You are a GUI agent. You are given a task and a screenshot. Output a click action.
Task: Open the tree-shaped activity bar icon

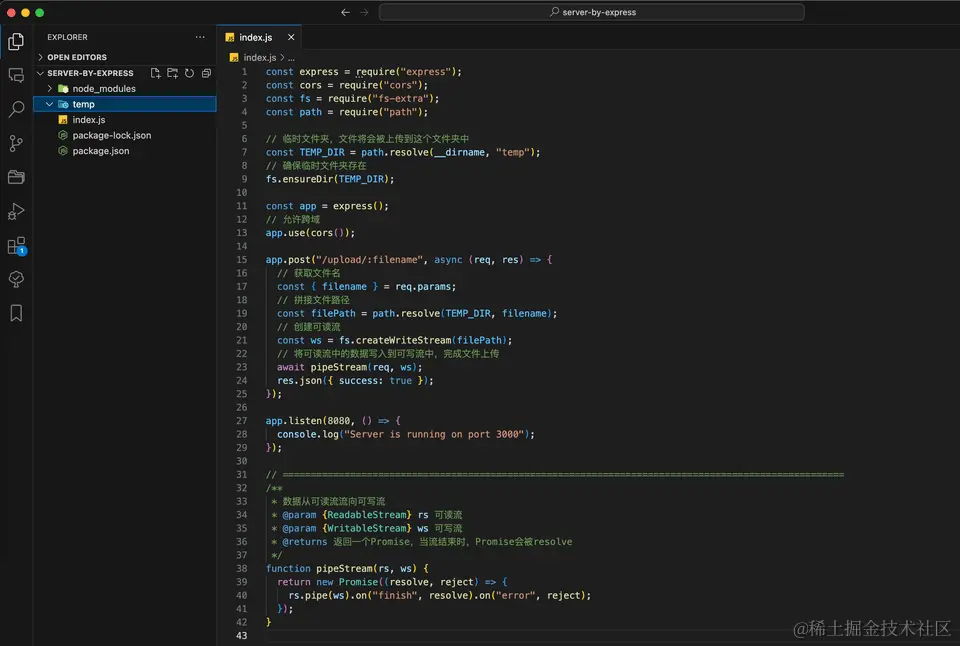[16, 280]
